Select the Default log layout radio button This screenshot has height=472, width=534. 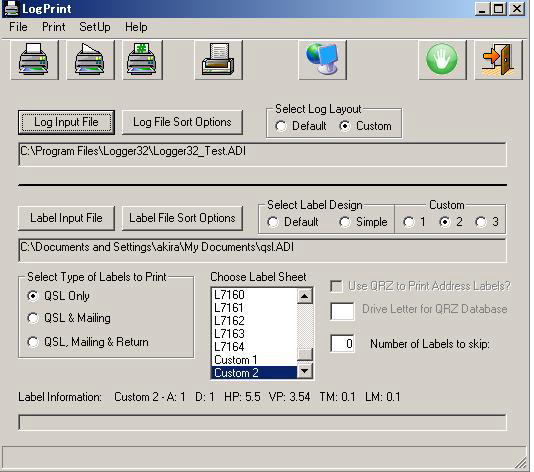(281, 126)
